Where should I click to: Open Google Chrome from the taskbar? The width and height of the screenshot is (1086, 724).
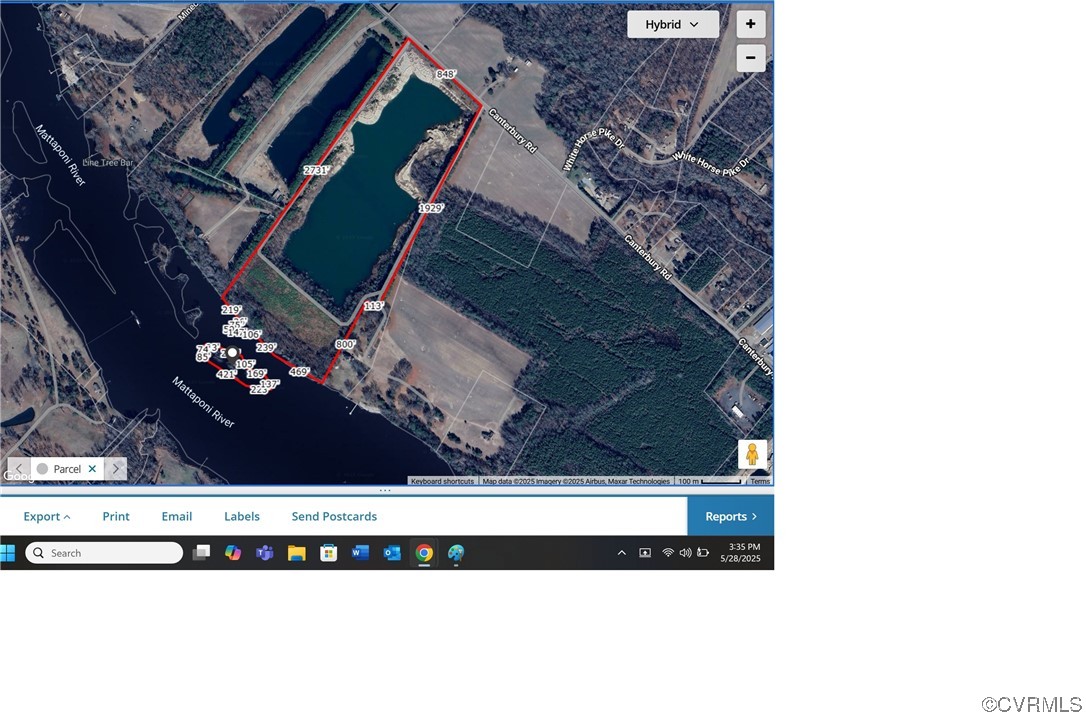[x=424, y=553]
